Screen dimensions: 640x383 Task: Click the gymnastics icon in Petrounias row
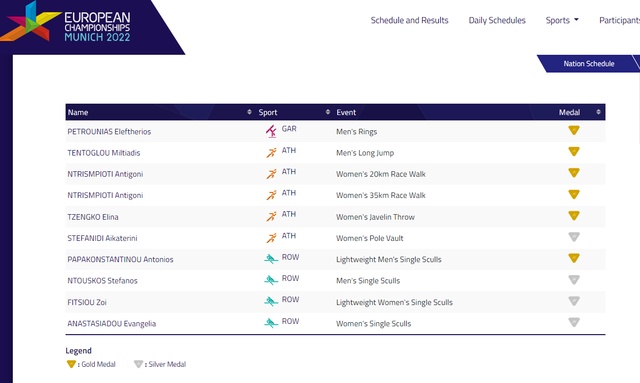point(271,131)
